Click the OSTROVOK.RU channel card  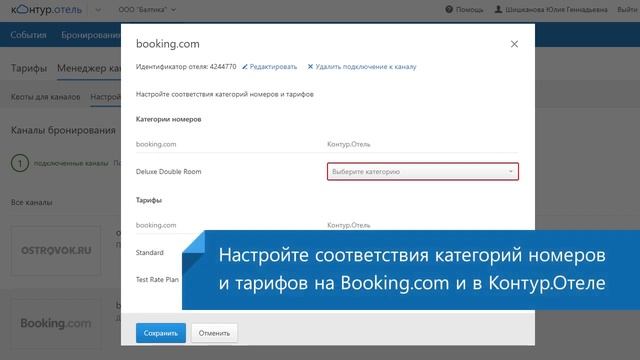pyautogui.click(x=56, y=250)
